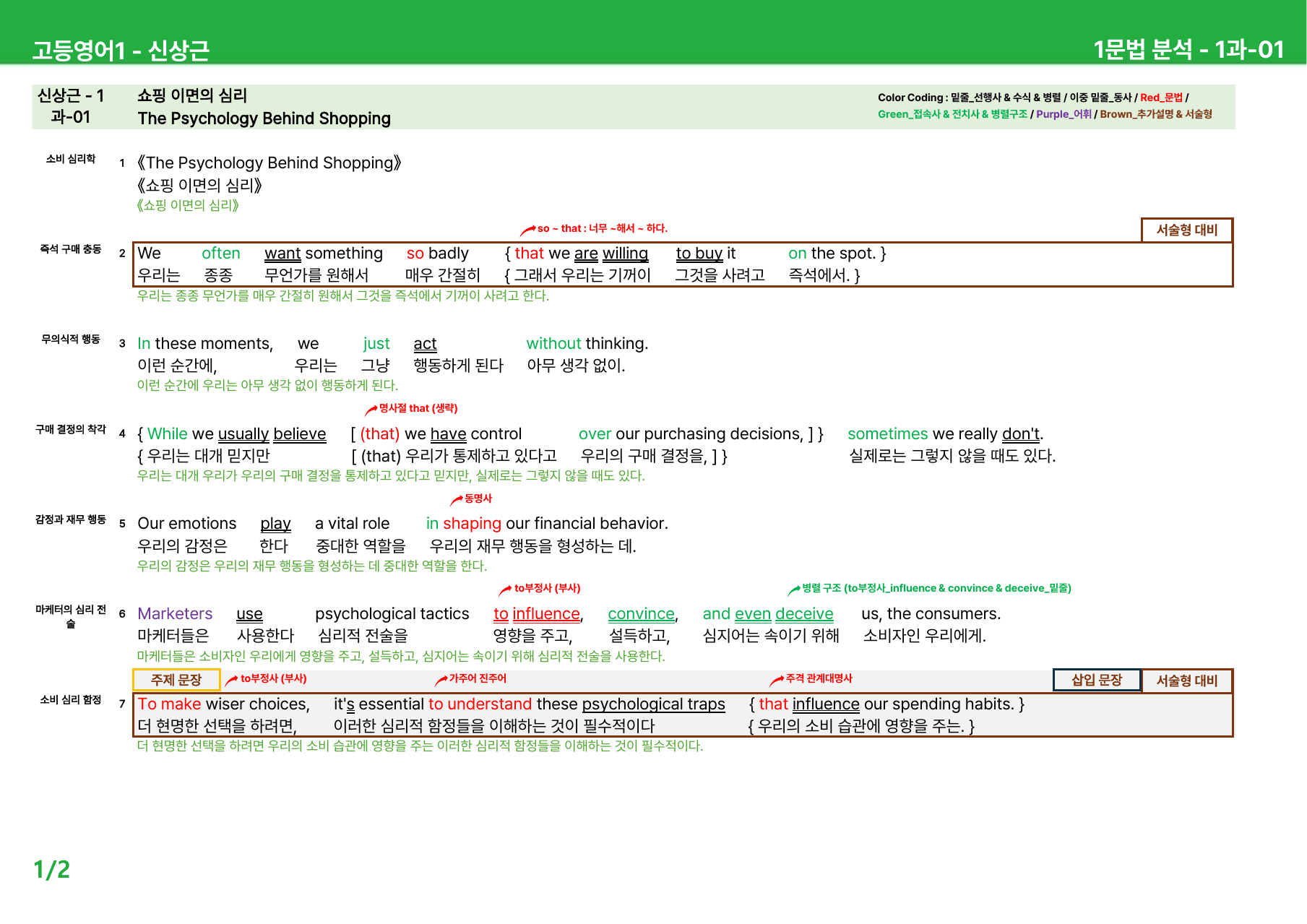Click the '서술형 대비' tag above sentence 7

[1187, 681]
